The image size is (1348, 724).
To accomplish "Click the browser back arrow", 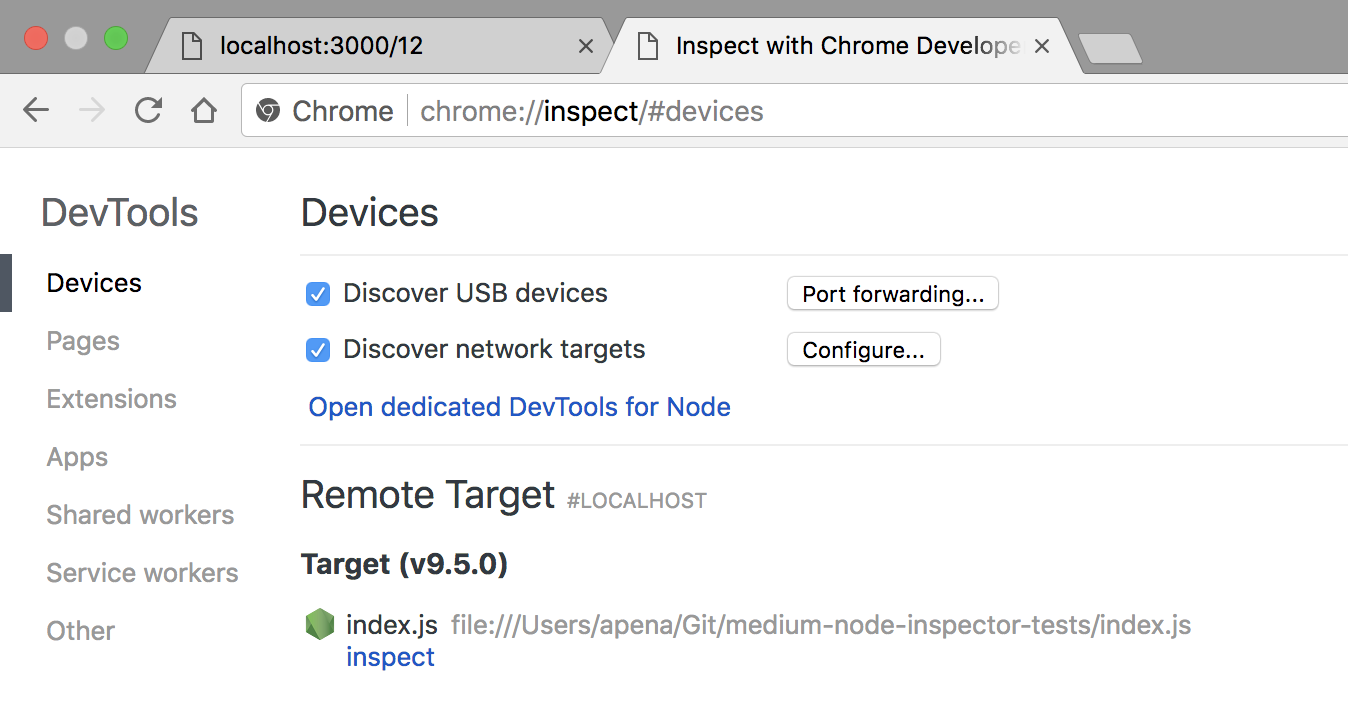I will point(36,111).
